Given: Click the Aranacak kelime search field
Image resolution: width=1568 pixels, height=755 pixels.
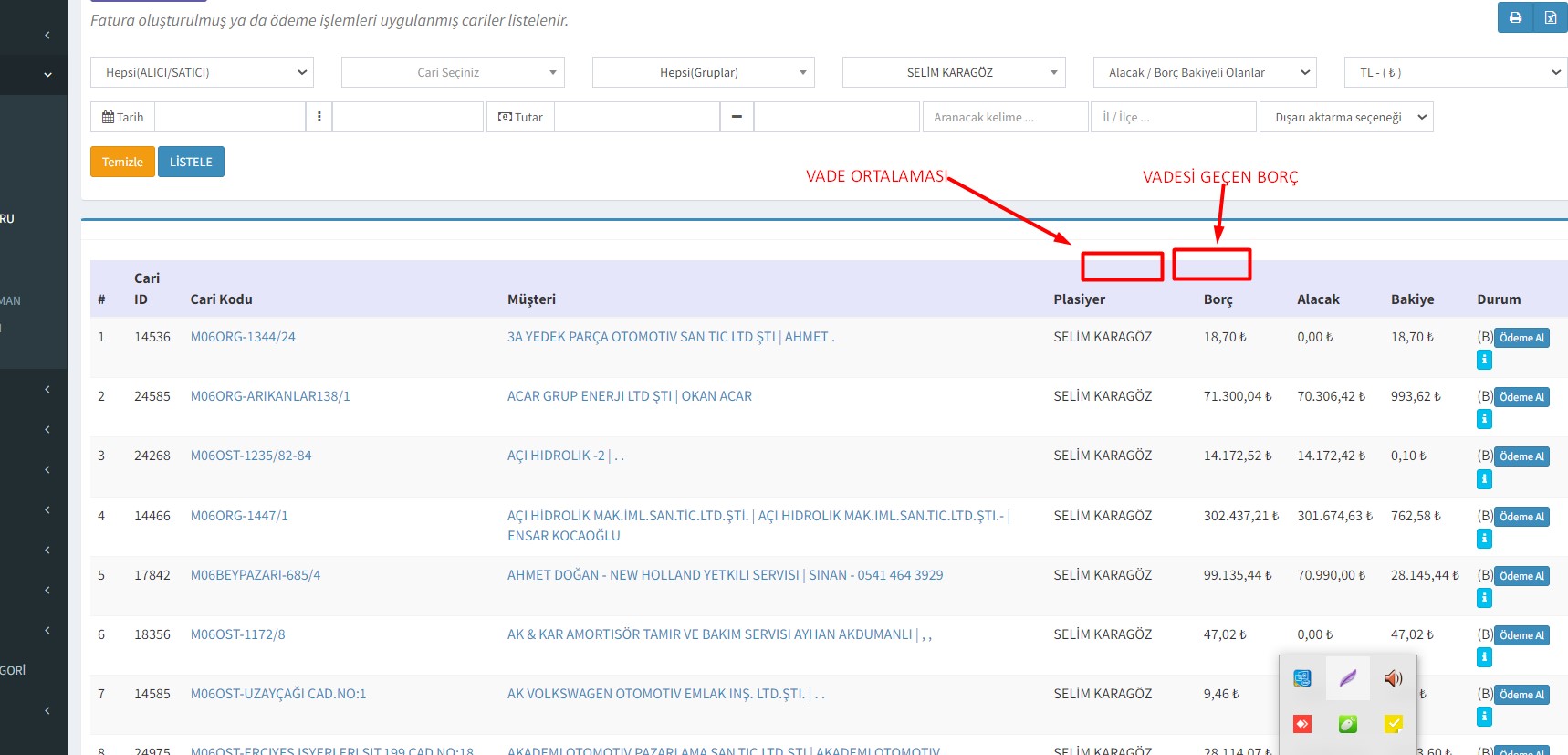Looking at the screenshot, I should pos(1005,117).
